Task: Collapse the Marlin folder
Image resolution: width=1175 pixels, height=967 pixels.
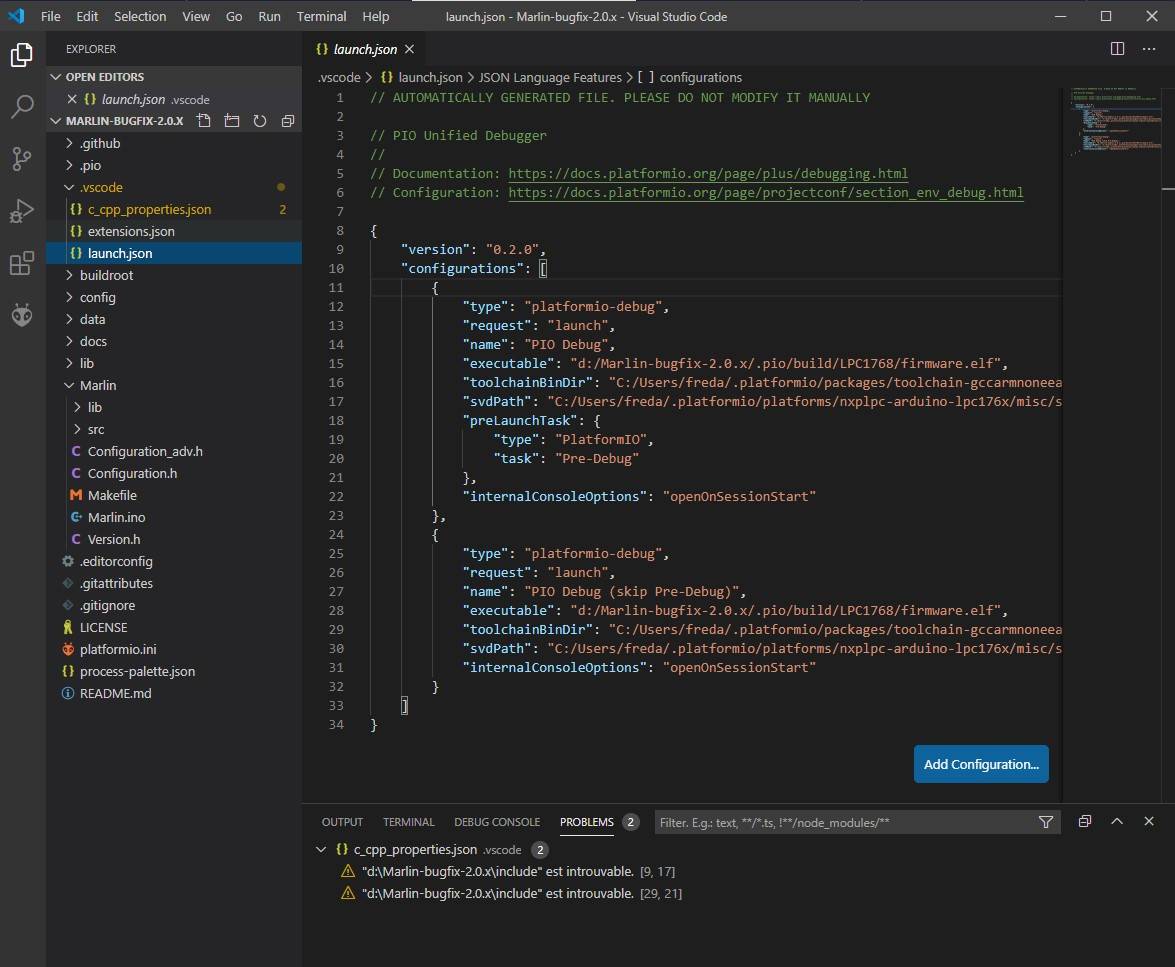Action: (x=97, y=385)
